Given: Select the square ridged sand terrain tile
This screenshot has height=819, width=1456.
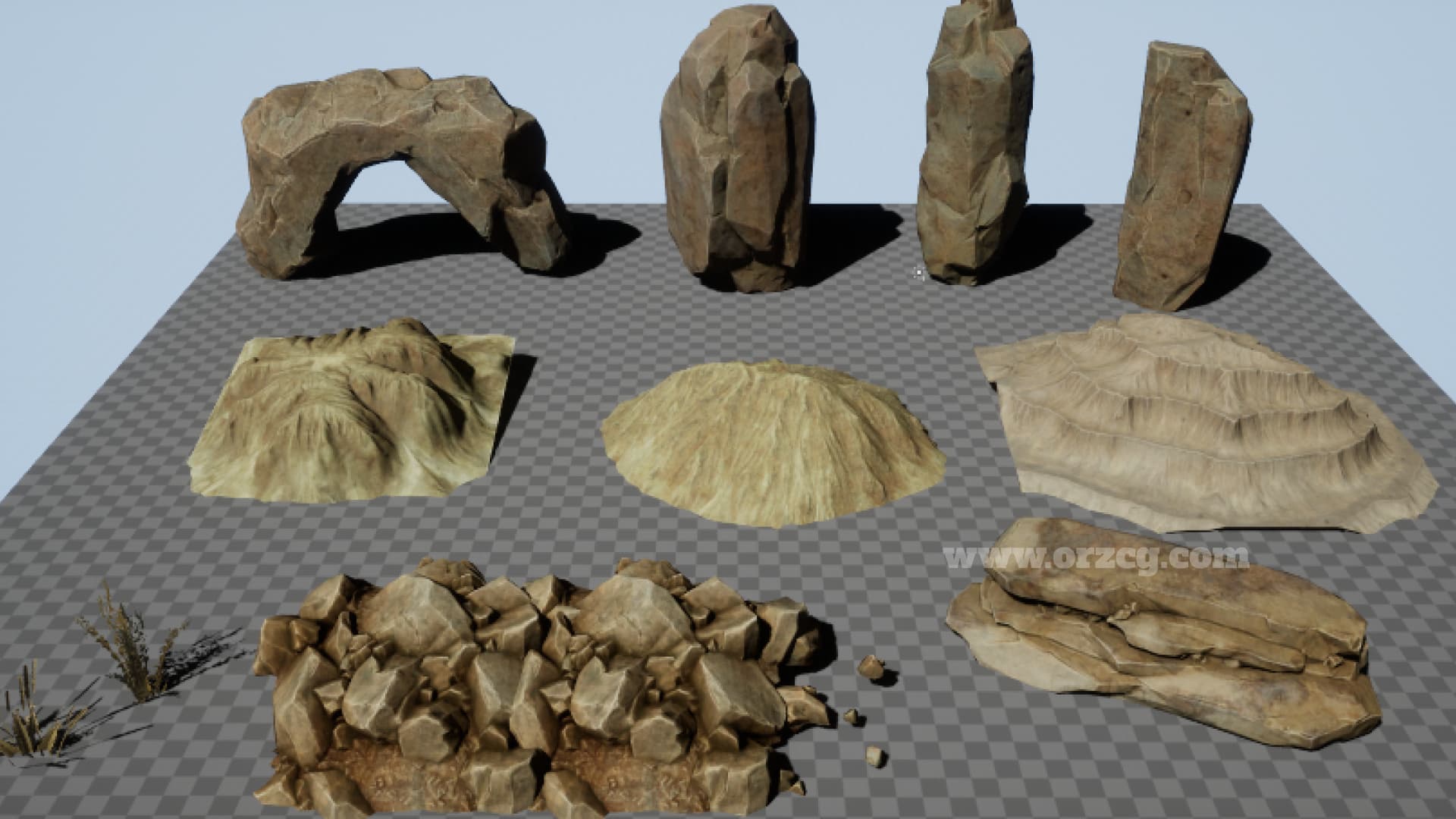Looking at the screenshot, I should pos(351,409).
